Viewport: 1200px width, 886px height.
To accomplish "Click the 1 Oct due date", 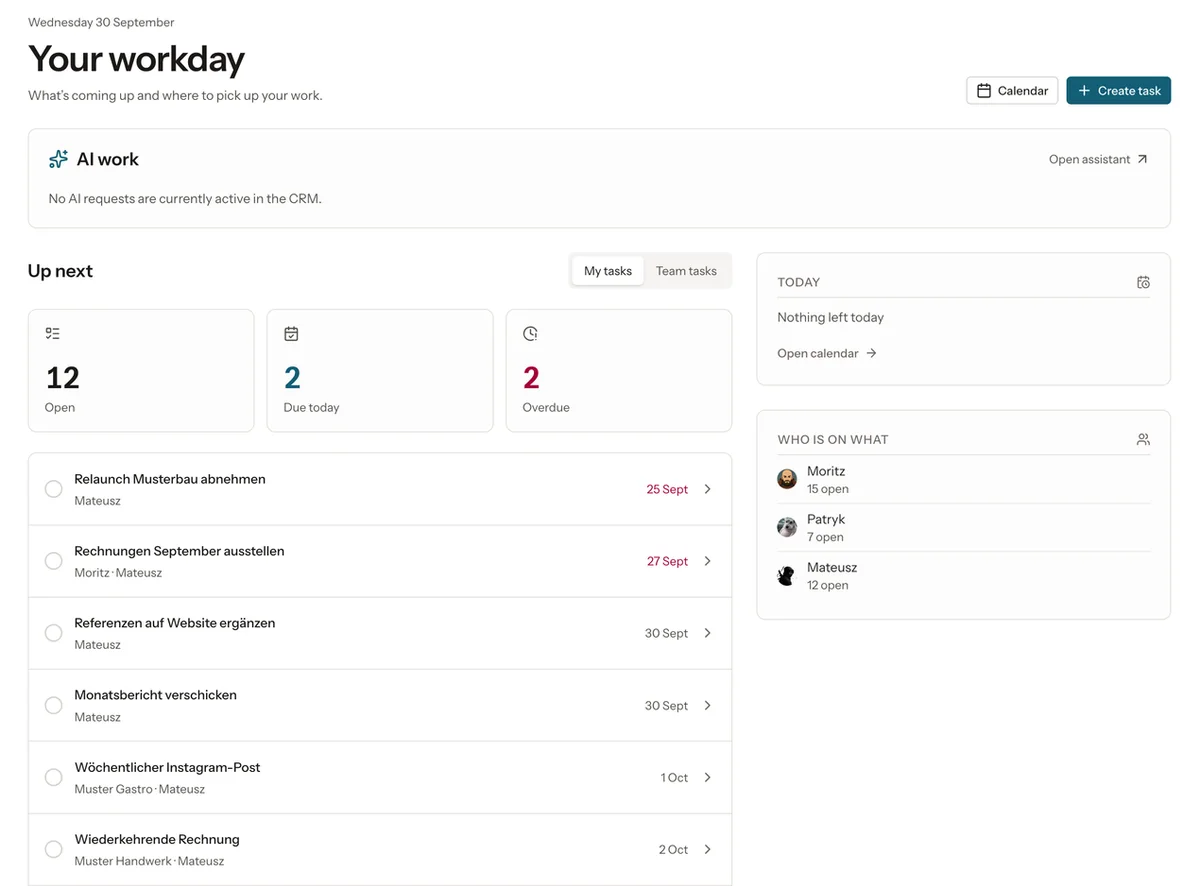I will tap(674, 777).
